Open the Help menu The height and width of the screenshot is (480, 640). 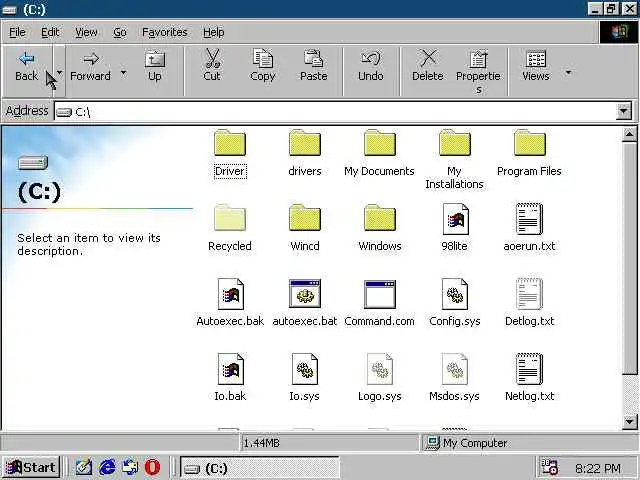(213, 32)
